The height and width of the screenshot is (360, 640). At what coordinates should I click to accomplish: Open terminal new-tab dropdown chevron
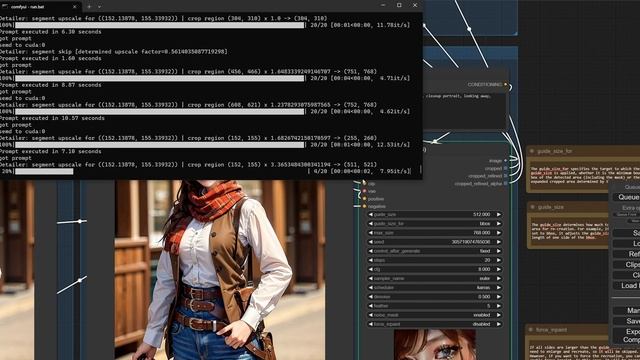click(x=100, y=7)
